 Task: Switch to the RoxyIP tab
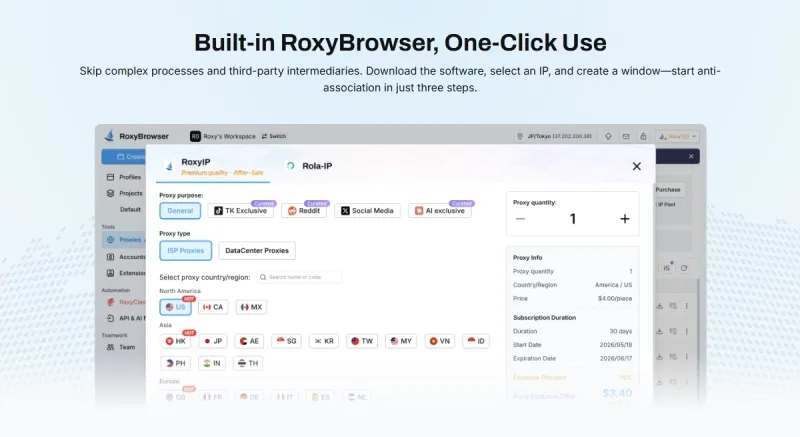tap(213, 166)
